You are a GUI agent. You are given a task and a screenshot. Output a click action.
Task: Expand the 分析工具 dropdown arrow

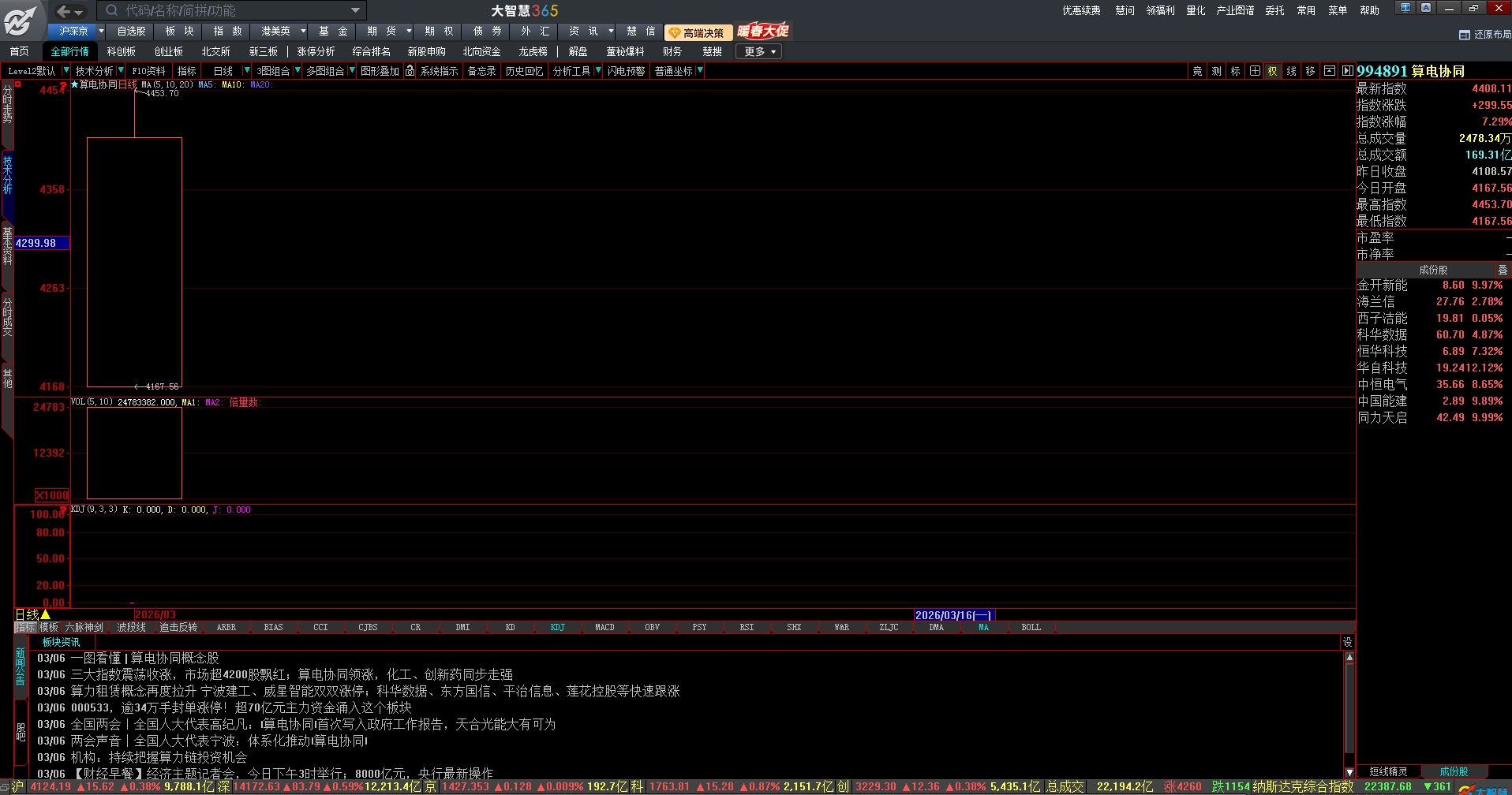click(598, 71)
